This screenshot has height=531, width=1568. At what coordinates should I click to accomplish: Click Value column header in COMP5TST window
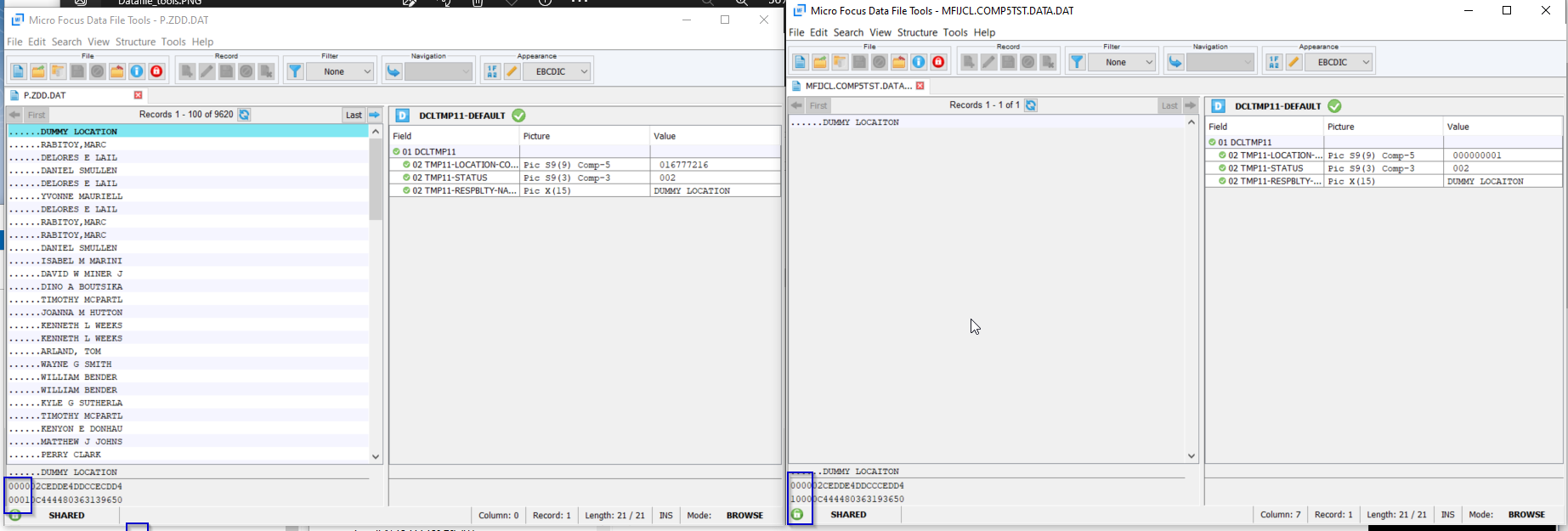pyautogui.click(x=1503, y=127)
